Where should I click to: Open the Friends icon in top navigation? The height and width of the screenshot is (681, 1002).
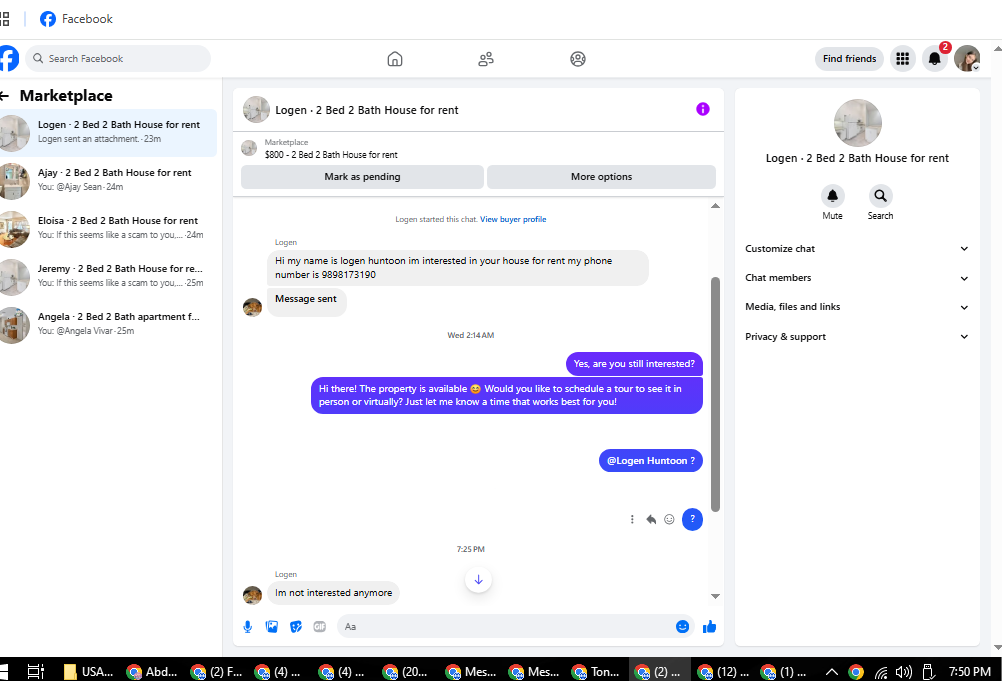tap(486, 59)
